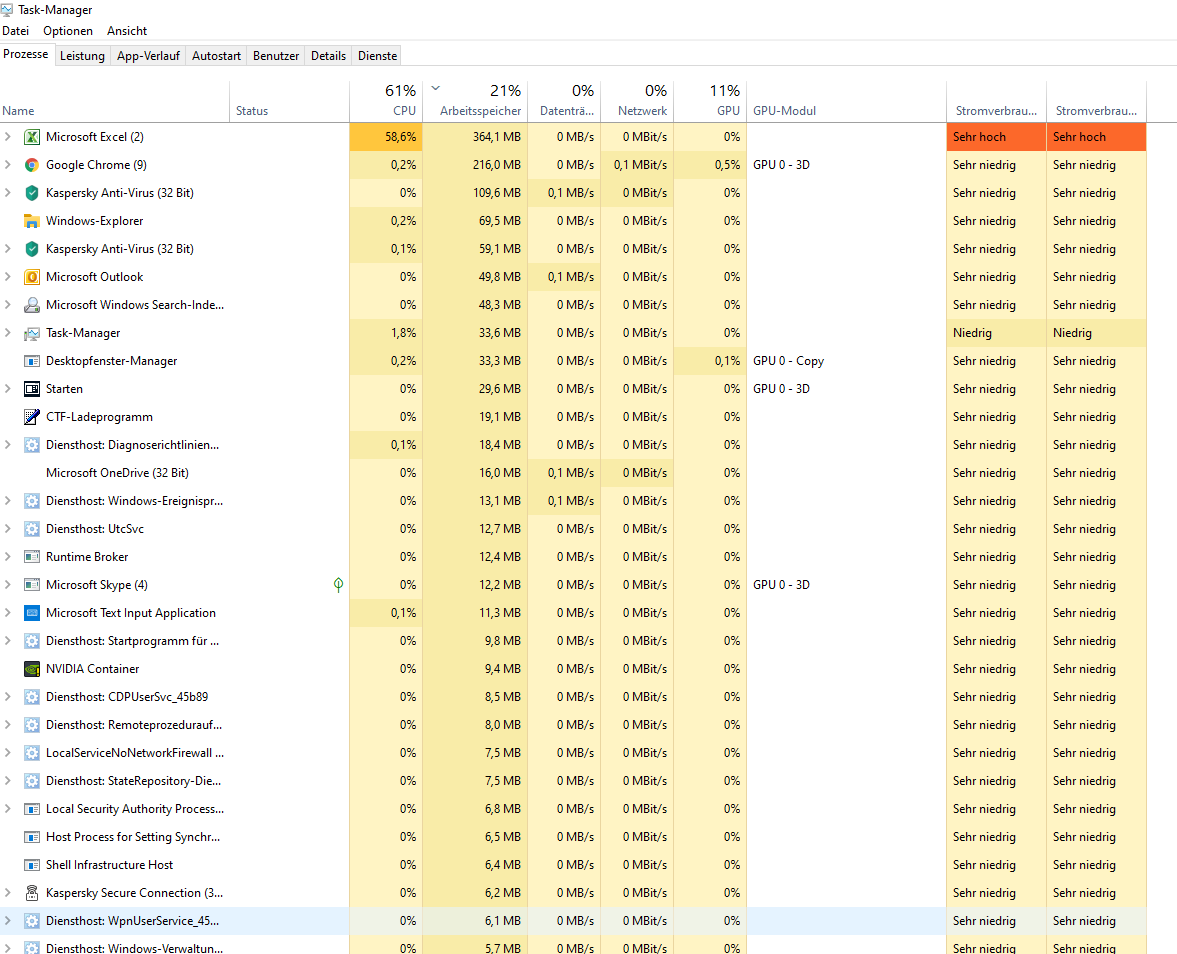Sort processes by the Name column header
The width and height of the screenshot is (1177, 954).
pyautogui.click(x=115, y=101)
